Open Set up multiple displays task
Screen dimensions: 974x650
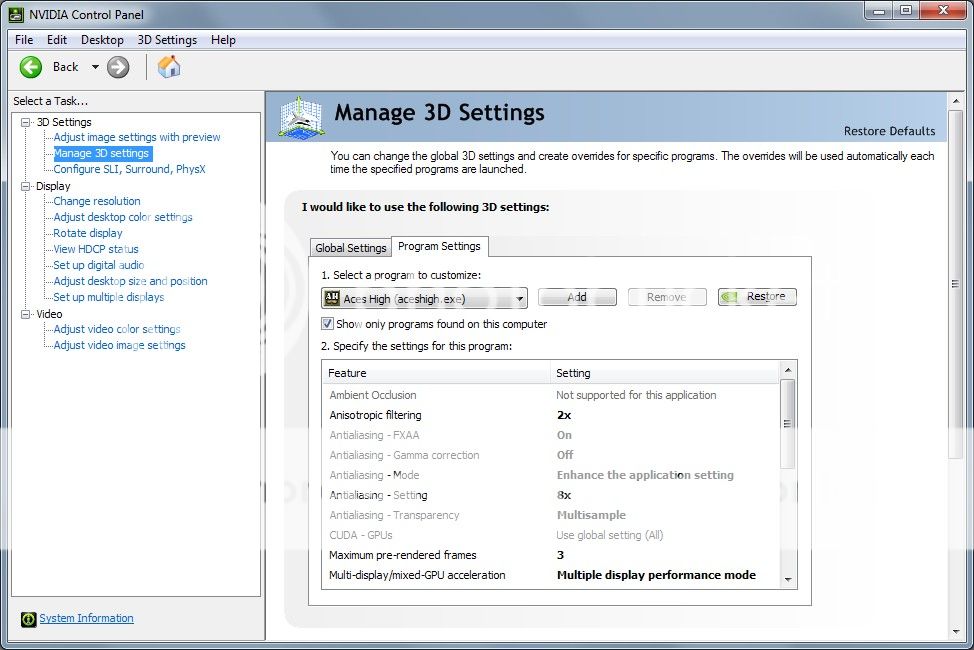coord(109,298)
